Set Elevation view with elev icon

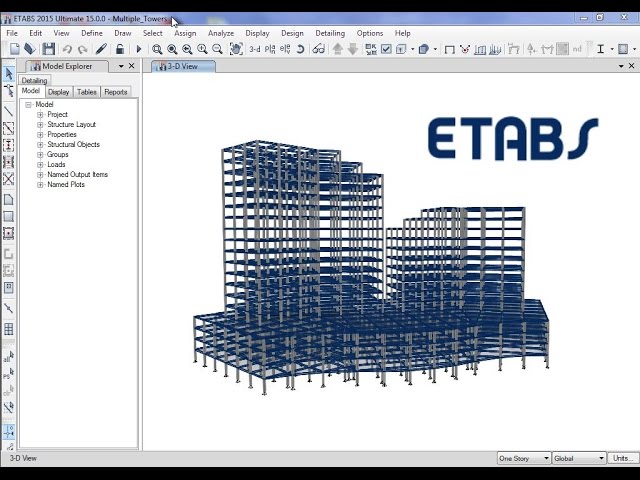pos(285,49)
